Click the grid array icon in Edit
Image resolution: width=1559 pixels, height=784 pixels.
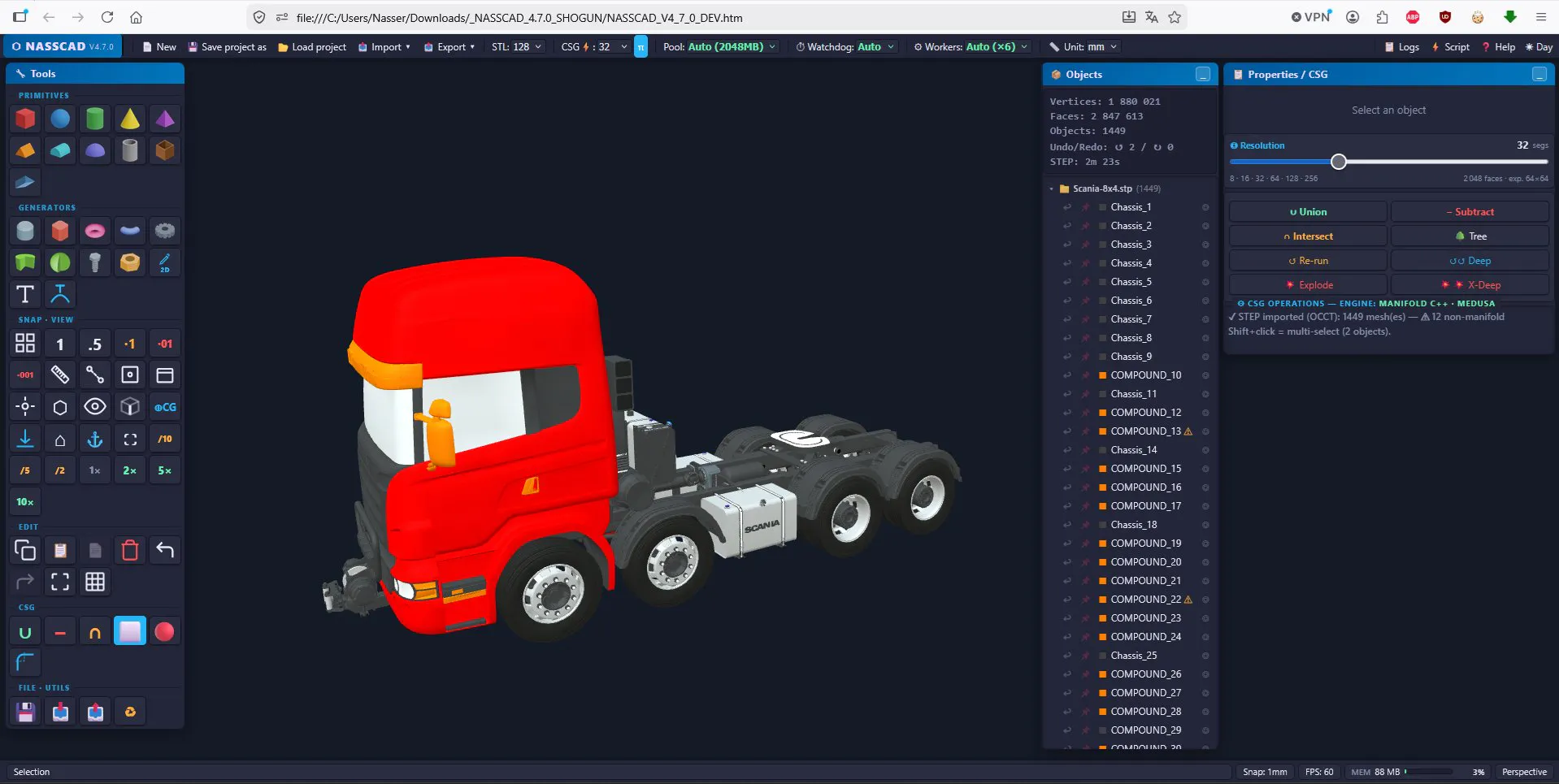95,582
